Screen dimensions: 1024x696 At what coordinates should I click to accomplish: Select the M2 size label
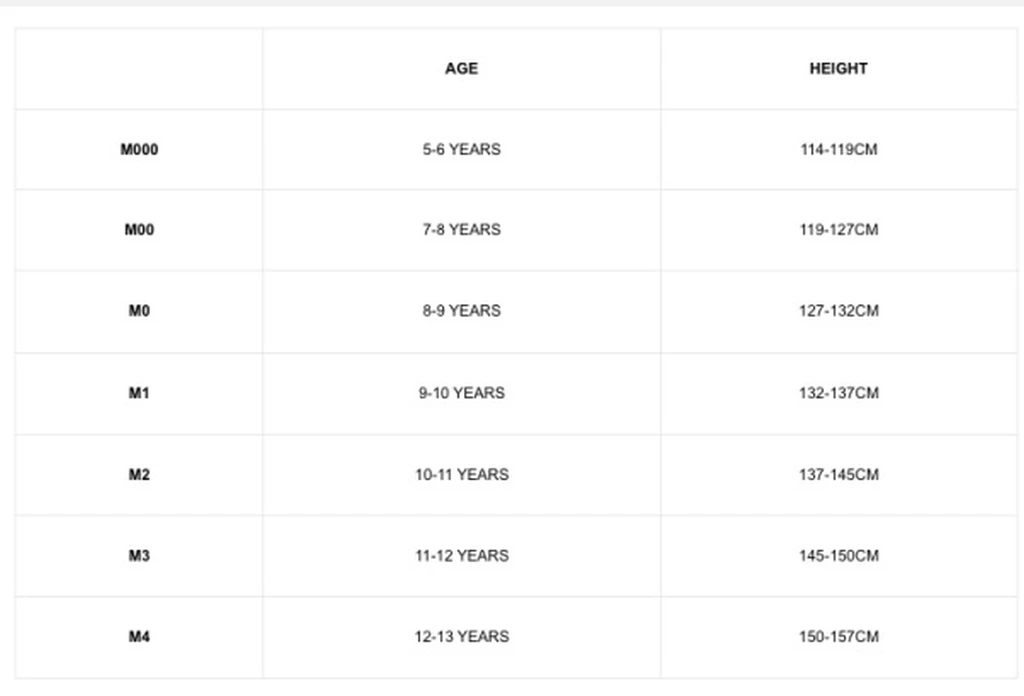click(139, 474)
